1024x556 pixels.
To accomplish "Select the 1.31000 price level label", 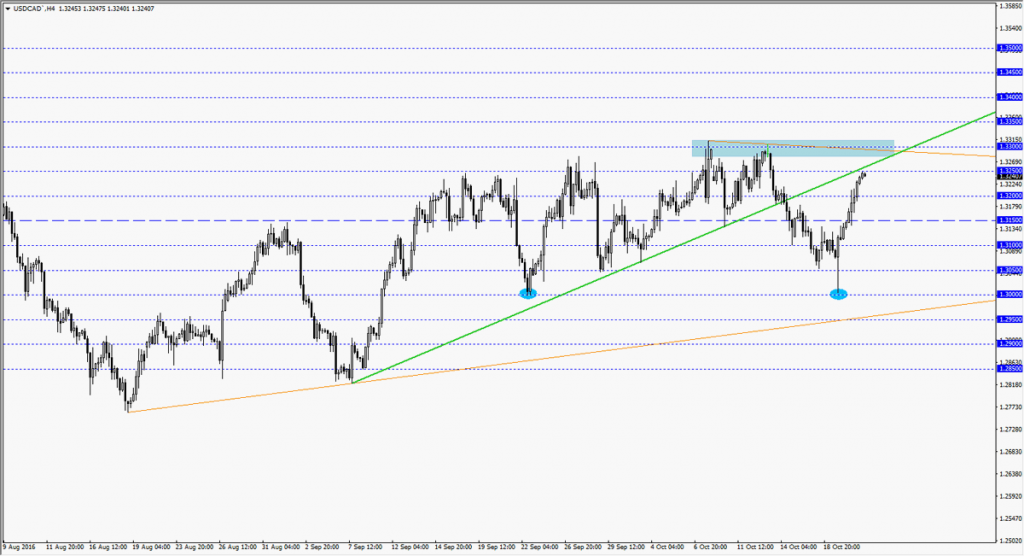I will (1010, 246).
